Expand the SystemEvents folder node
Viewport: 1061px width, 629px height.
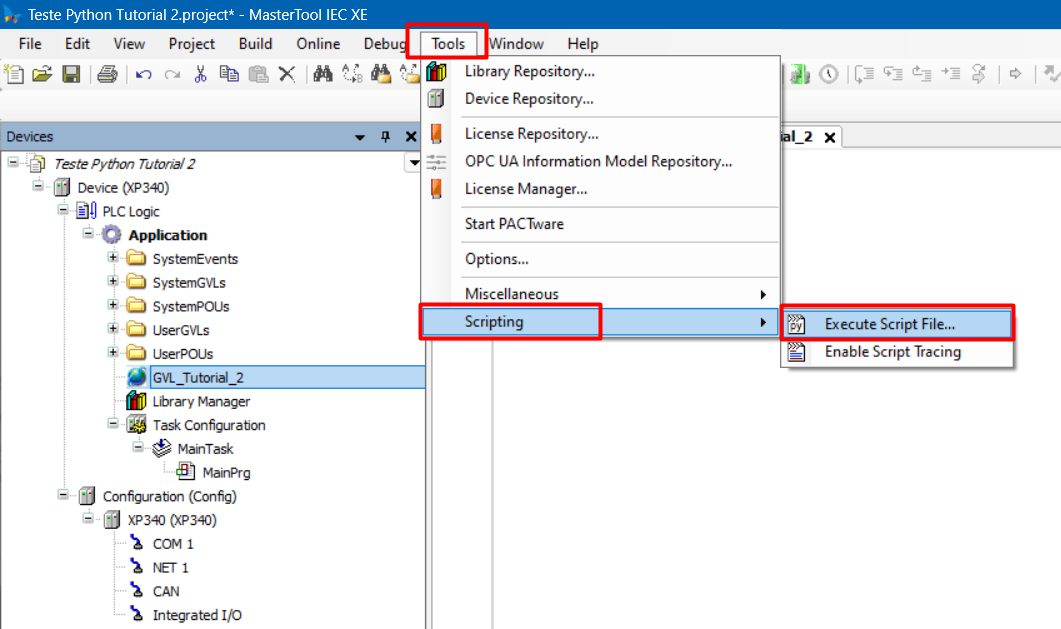[113, 259]
